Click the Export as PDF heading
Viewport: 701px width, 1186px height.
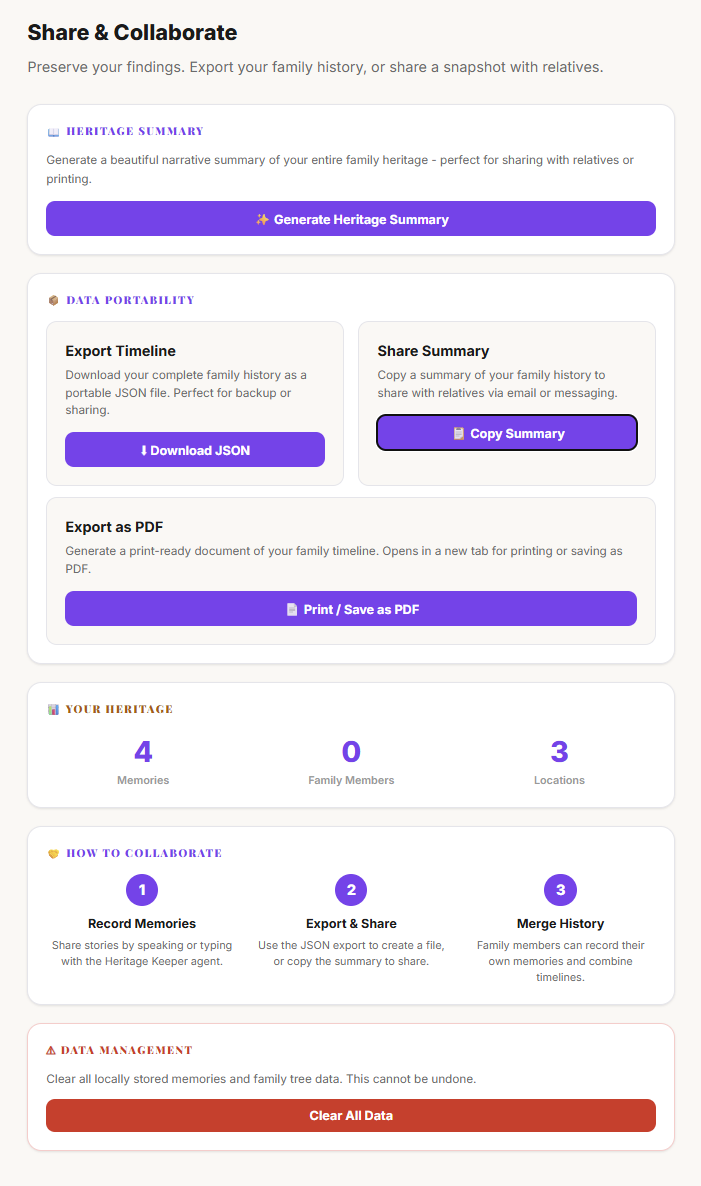tap(114, 527)
